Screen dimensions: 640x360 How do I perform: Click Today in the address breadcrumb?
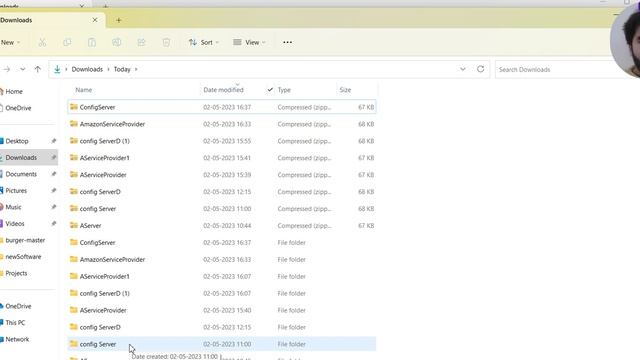click(x=122, y=69)
